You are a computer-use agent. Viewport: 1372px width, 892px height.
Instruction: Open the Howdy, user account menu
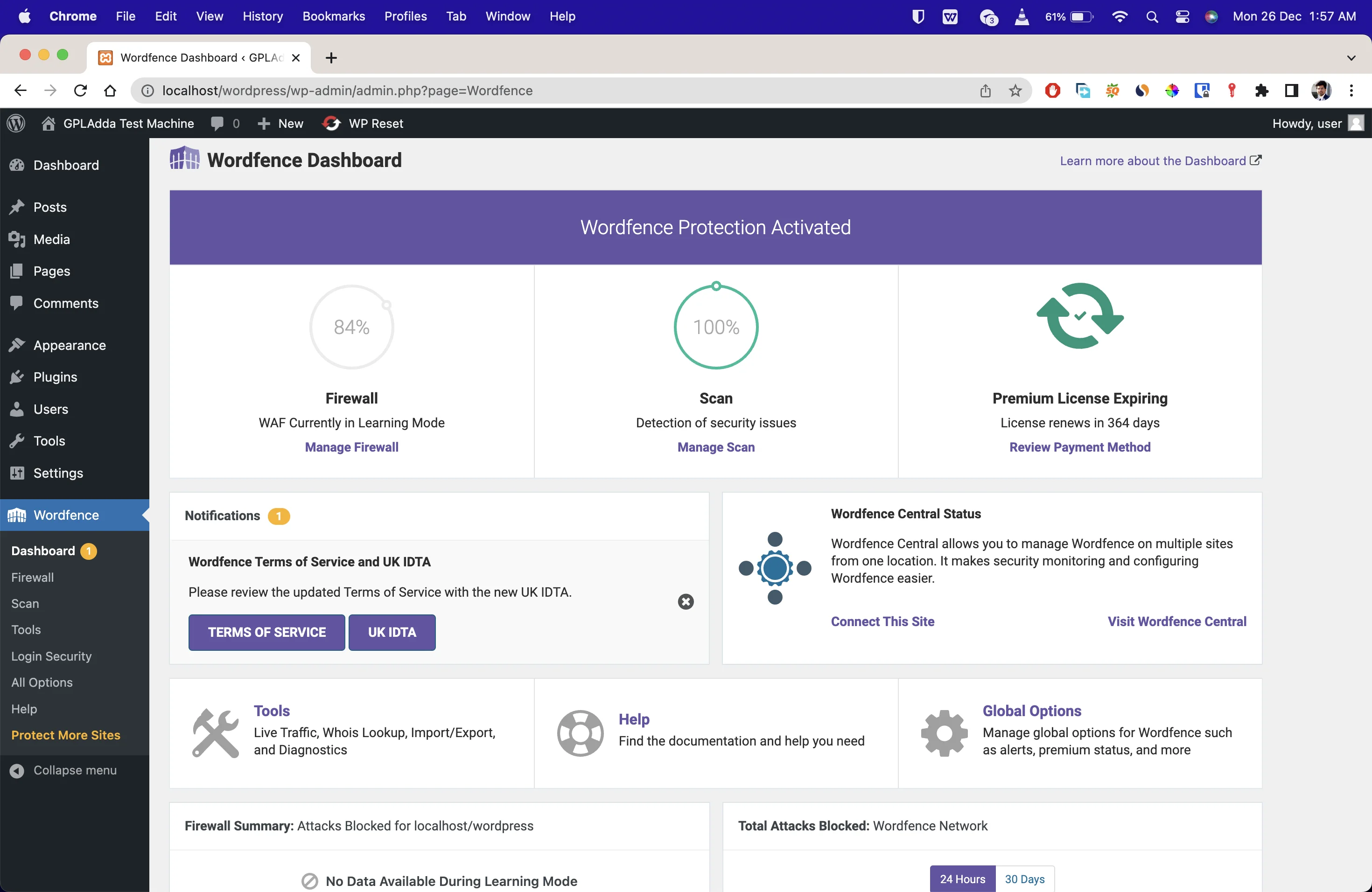tap(1318, 123)
